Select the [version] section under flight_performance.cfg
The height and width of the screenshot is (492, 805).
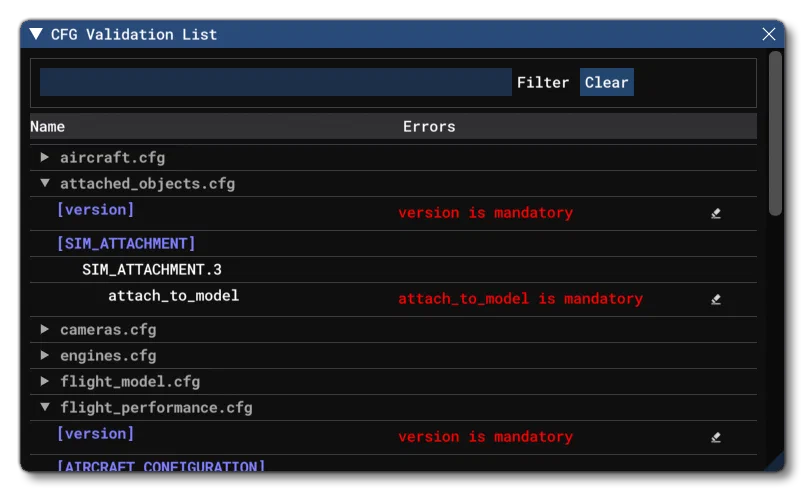[95, 433]
